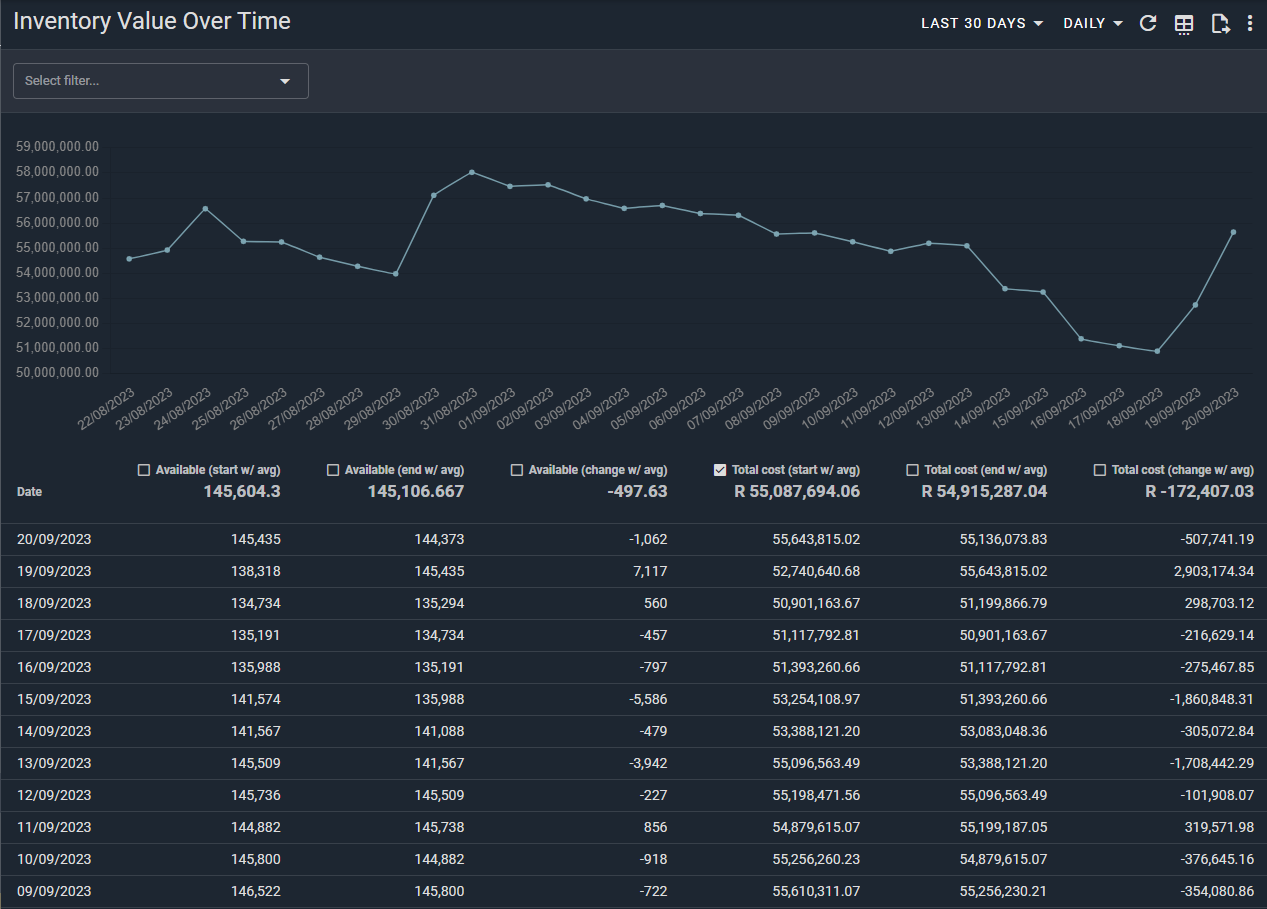Tick the Available (end w/ avg) checkbox
Image resolution: width=1267 pixels, height=909 pixels.
point(333,470)
